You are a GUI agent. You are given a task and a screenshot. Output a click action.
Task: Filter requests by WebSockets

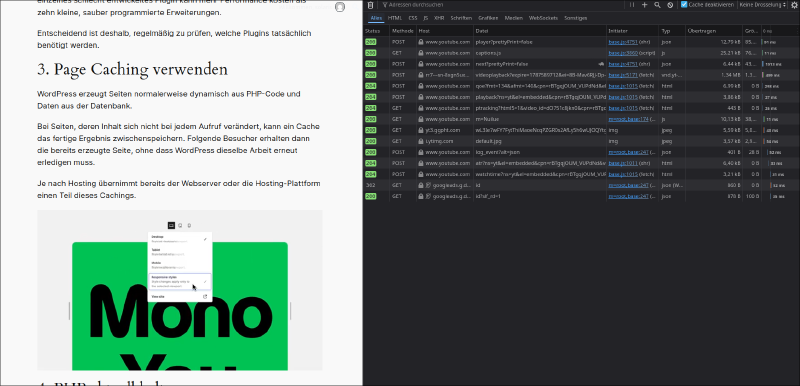click(x=543, y=18)
